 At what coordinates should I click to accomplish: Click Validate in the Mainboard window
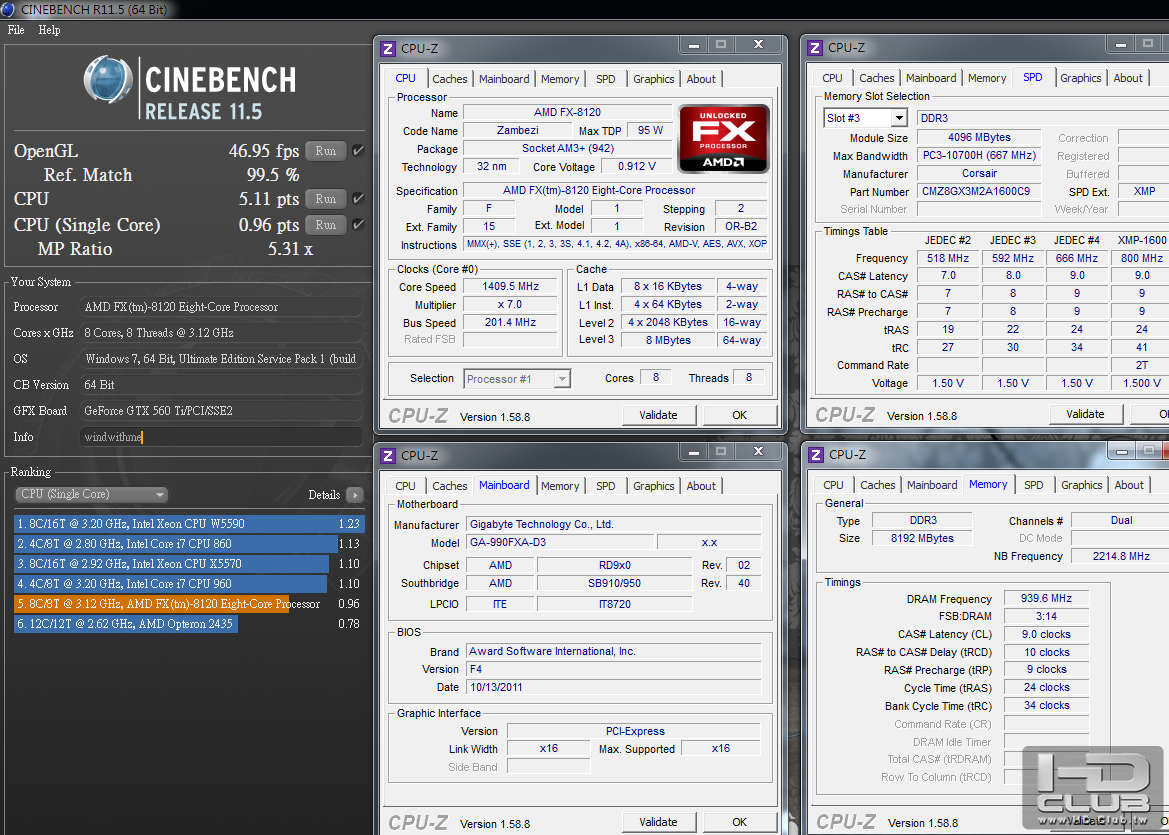tap(658, 822)
